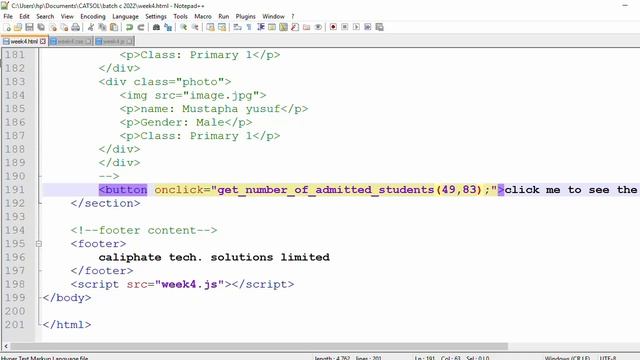640x360 pixels.
Task: Redo change with toolbar arrow
Action: tap(140, 27)
